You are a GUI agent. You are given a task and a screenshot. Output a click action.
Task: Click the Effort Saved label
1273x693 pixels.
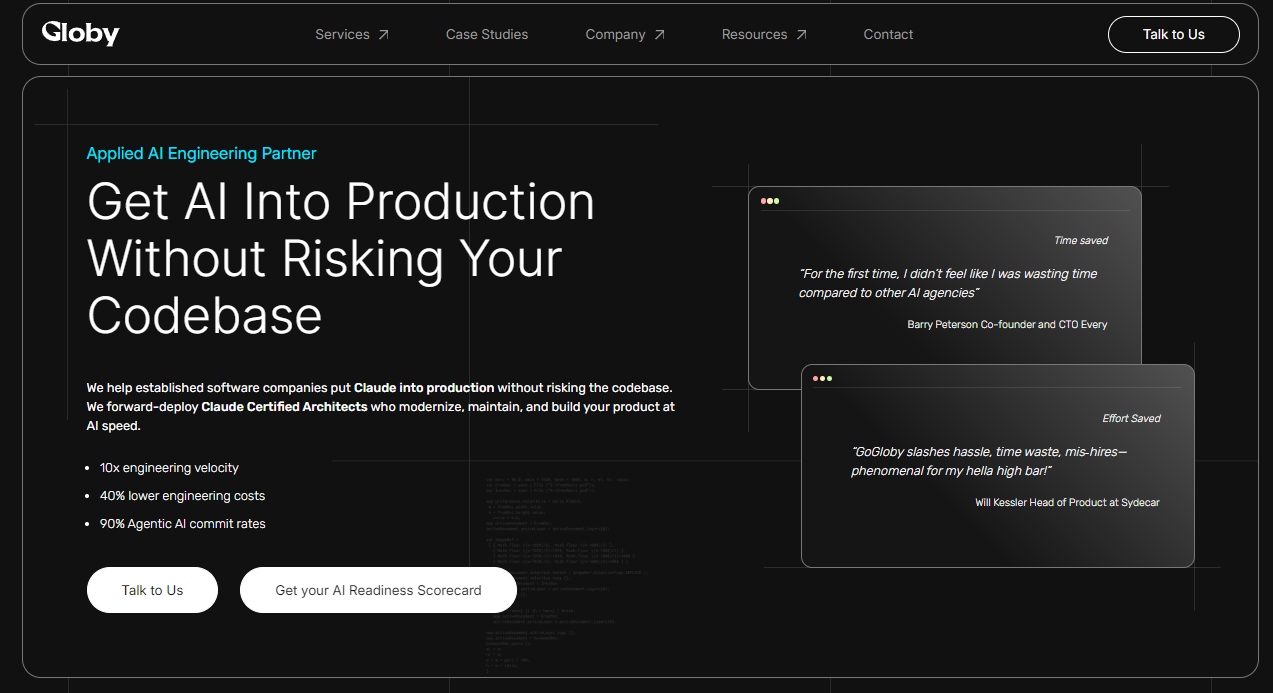coord(1131,418)
